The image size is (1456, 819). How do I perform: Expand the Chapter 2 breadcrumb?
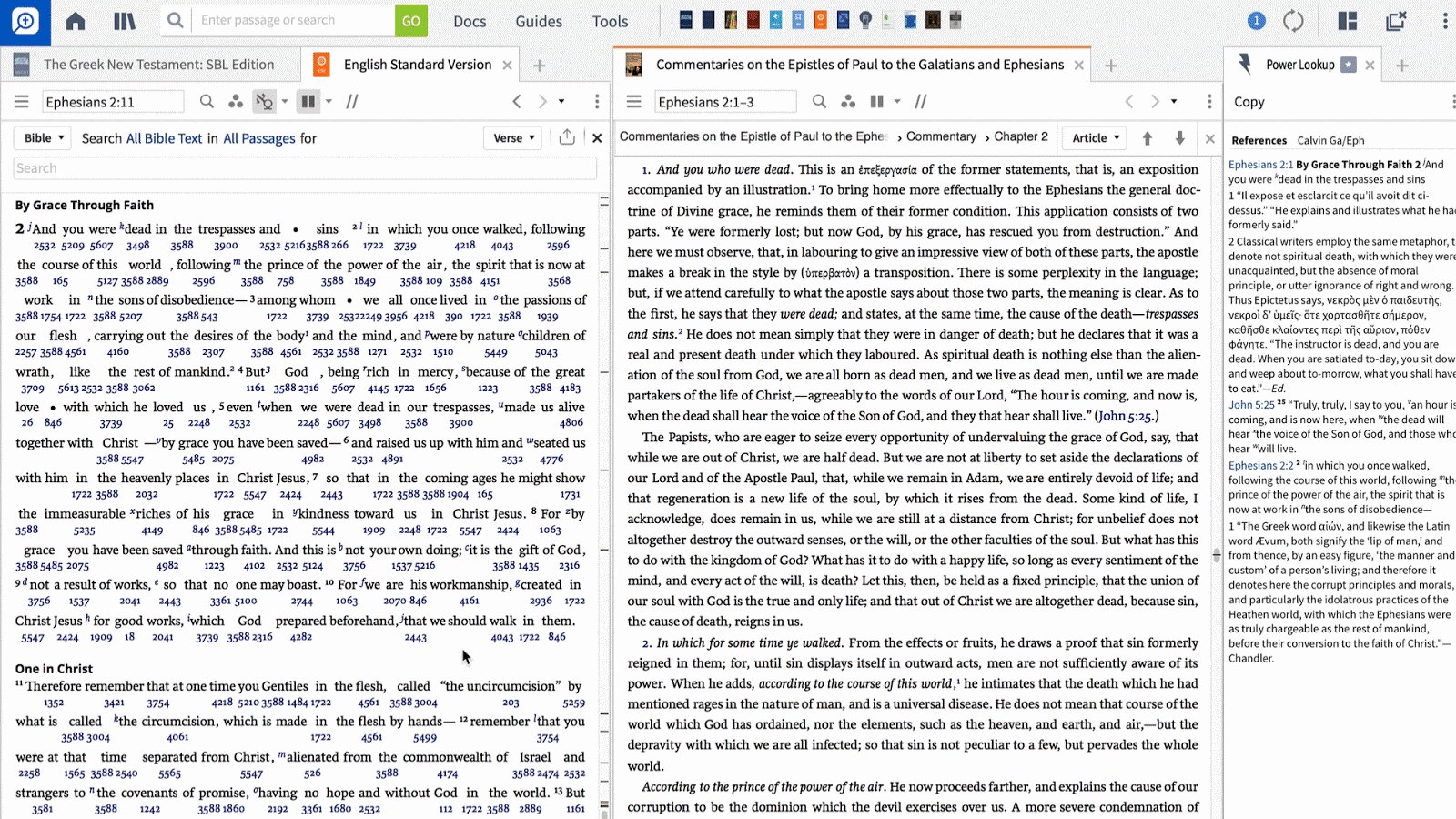1020,136
